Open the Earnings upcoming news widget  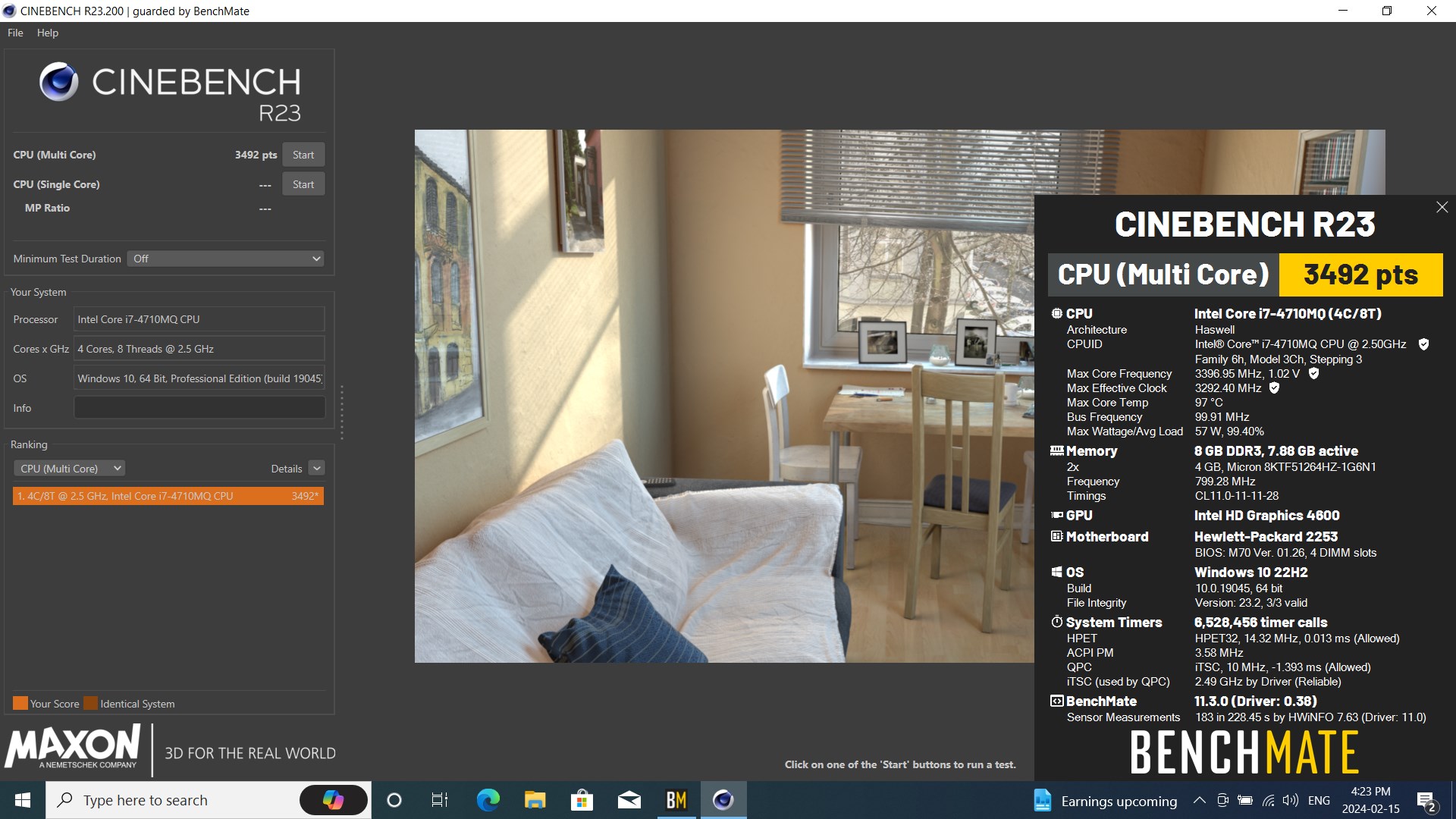pyautogui.click(x=1105, y=801)
